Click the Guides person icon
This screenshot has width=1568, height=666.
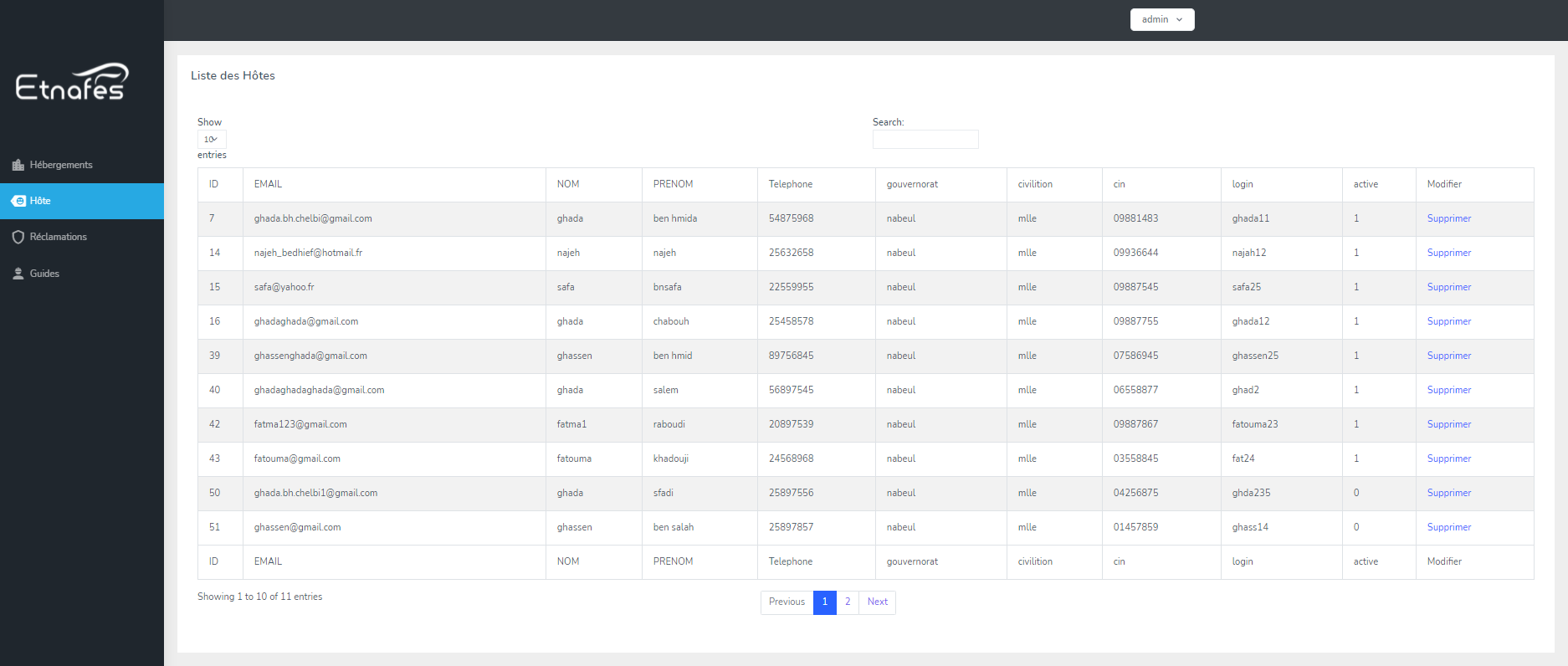(x=18, y=274)
